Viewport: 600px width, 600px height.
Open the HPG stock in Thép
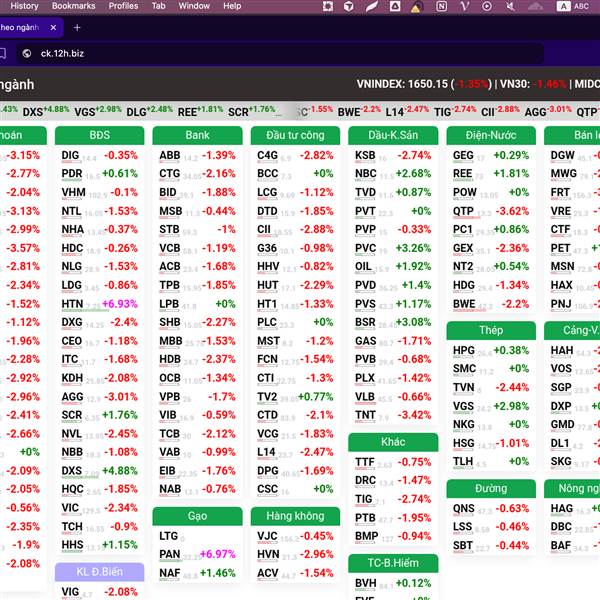(491, 350)
